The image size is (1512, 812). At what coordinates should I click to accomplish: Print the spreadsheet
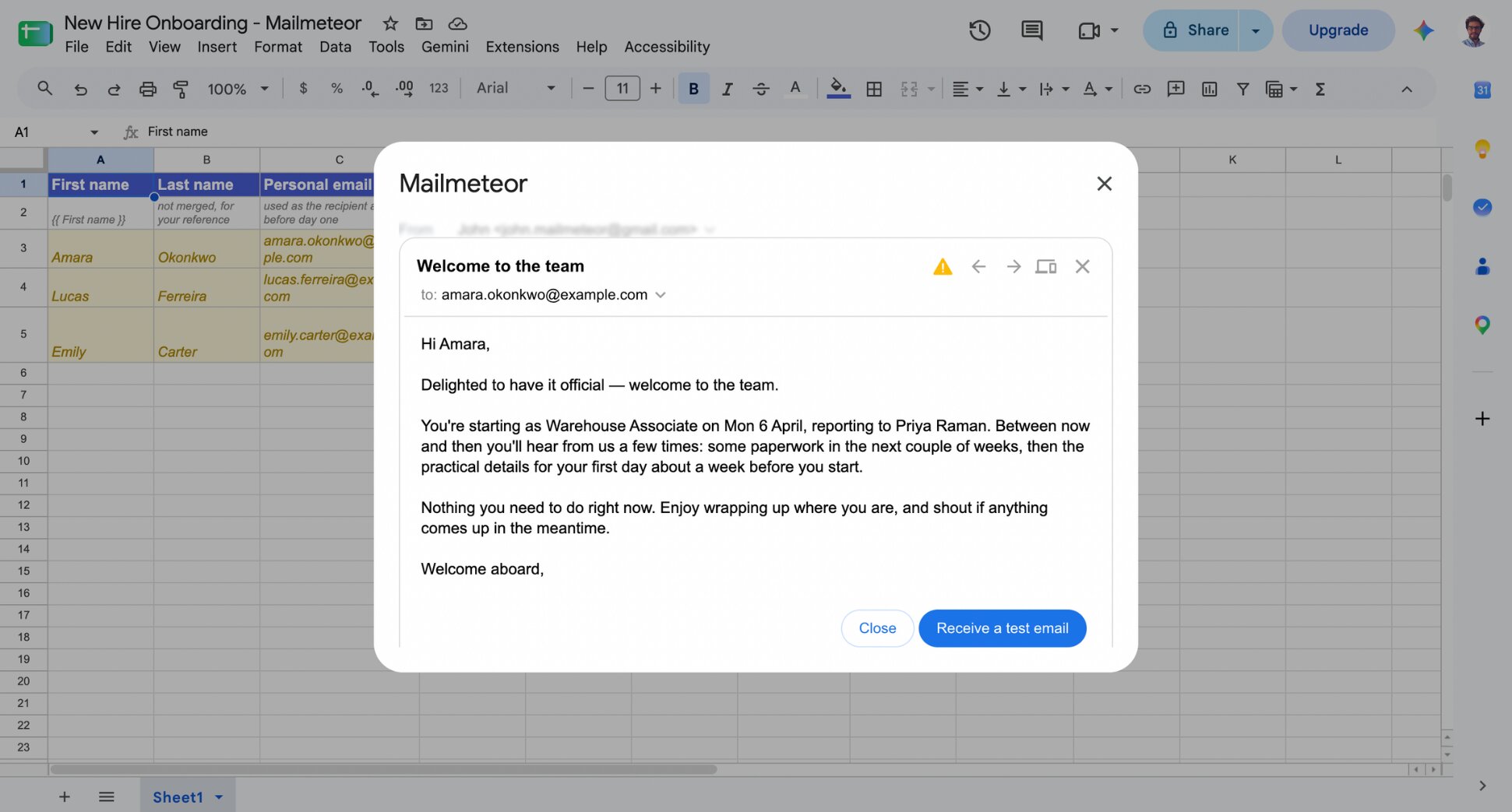pos(147,90)
